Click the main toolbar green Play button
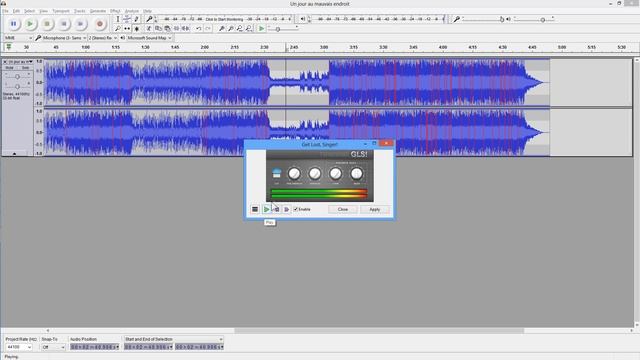This screenshot has width=640, height=360. click(x=30, y=24)
